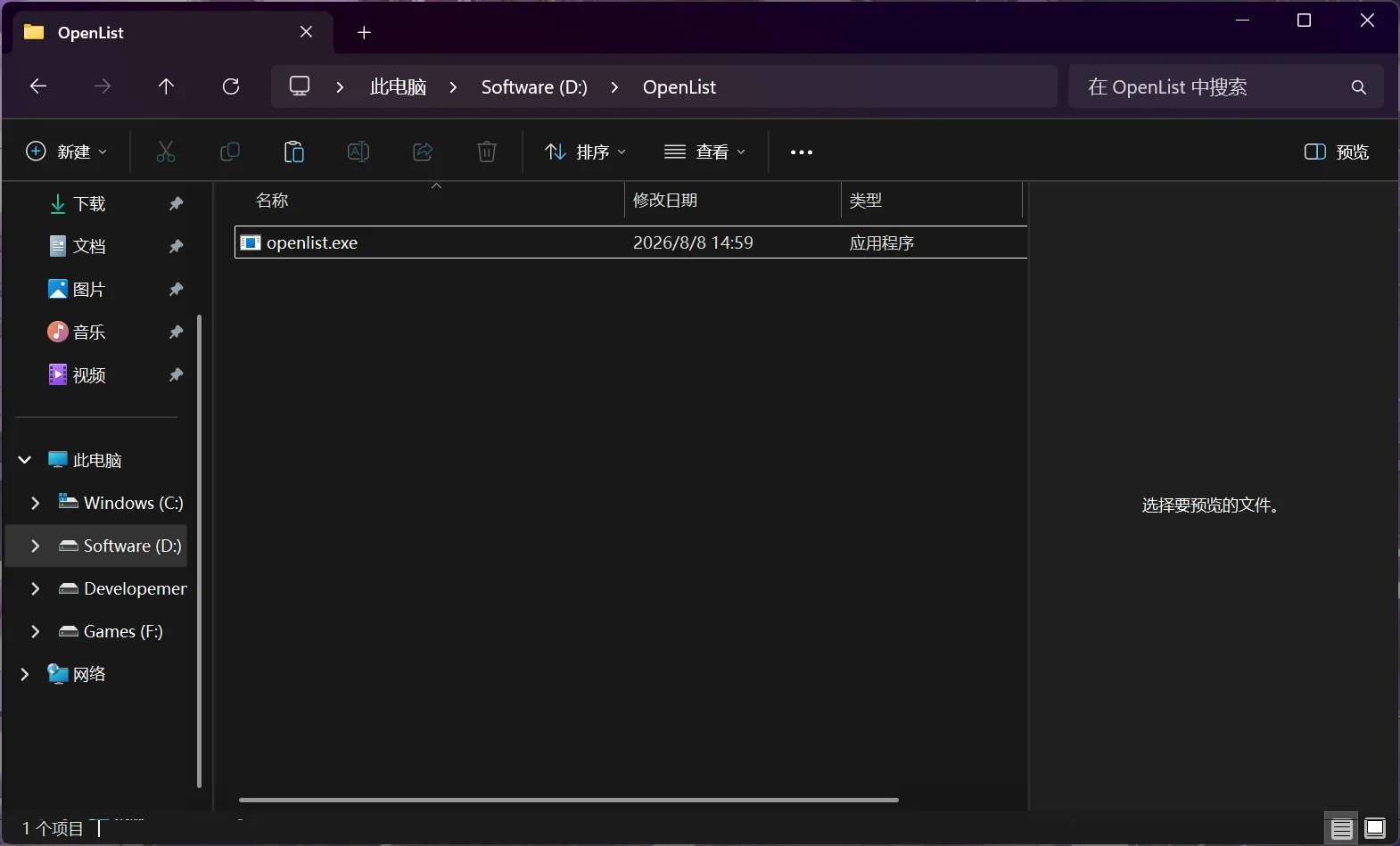Unpin 下载 using its pin icon
The height and width of the screenshot is (846, 1400).
pos(177,204)
